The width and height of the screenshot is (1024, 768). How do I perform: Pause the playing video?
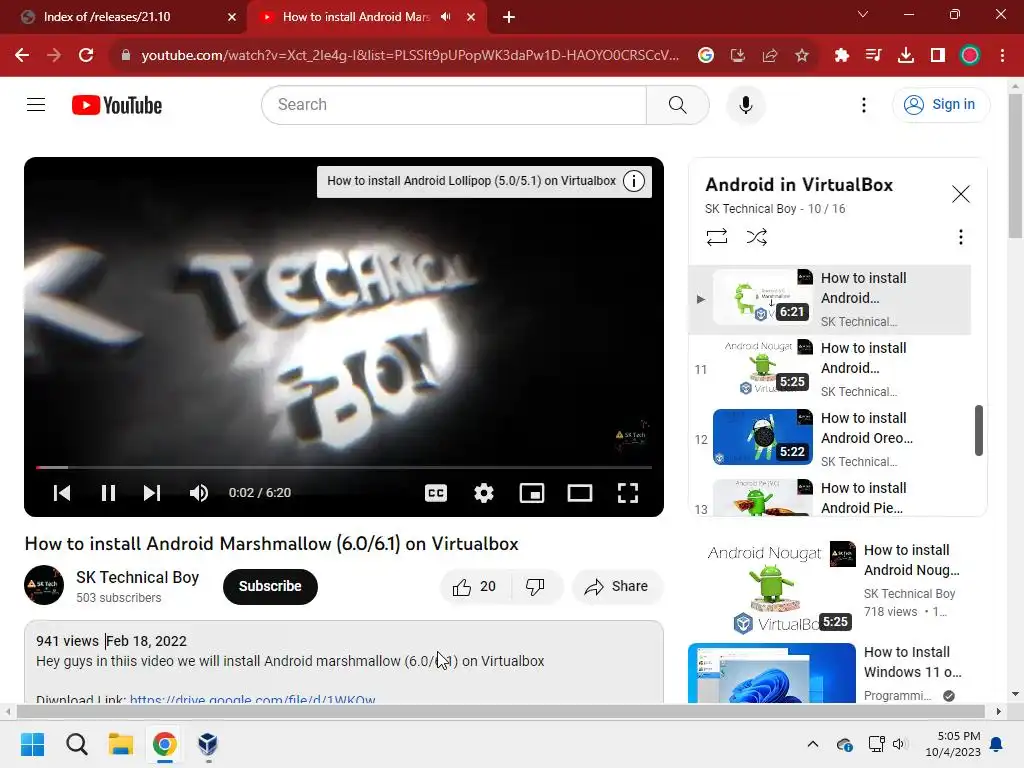tap(108, 492)
